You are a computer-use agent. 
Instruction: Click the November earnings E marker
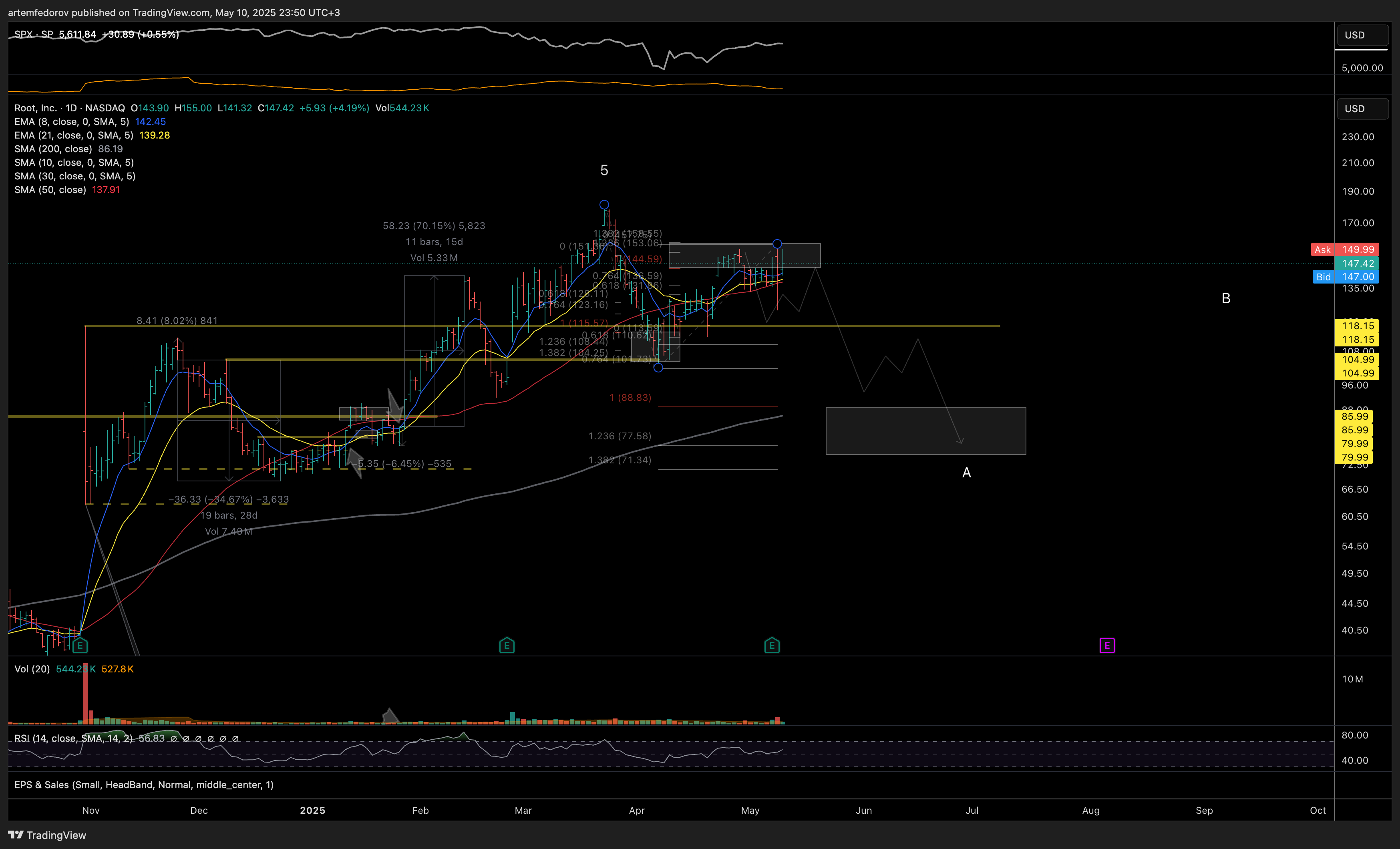click(80, 646)
